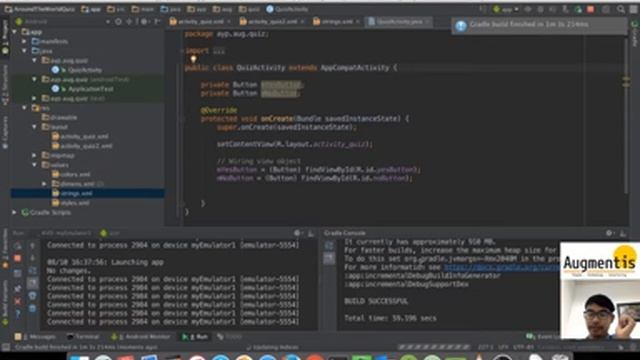Expand the manifests folder node
This screenshot has width=640, height=360.
pos(24,41)
